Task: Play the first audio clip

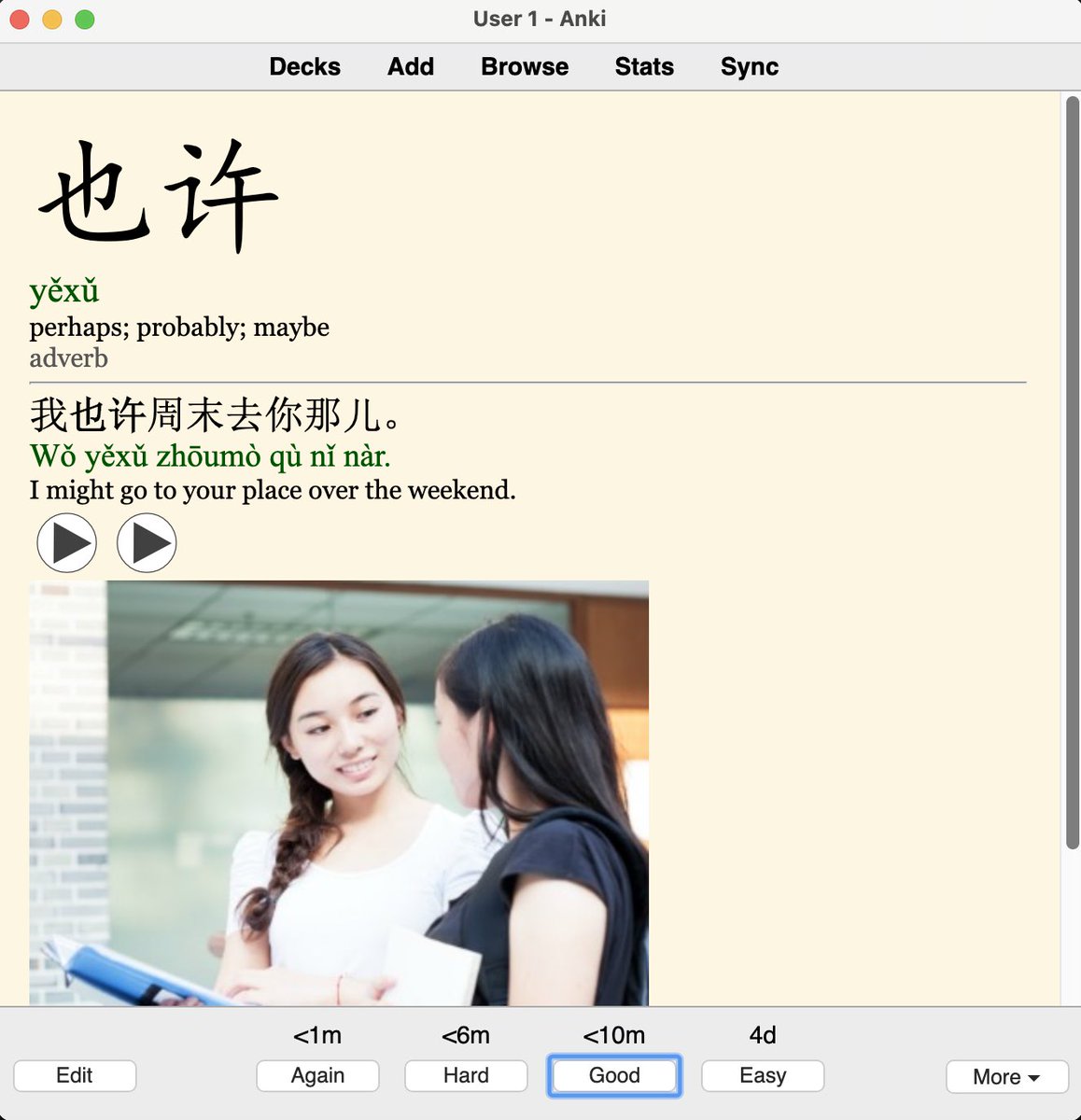Action: point(66,542)
